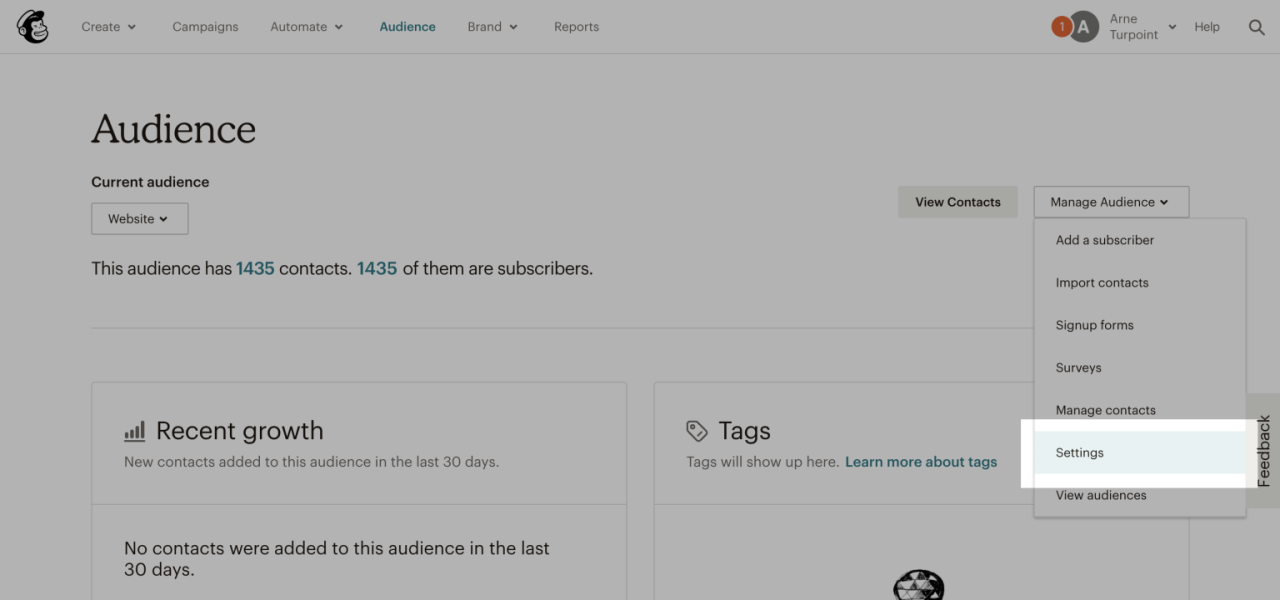
Task: Open the Help link
Action: tap(1207, 27)
